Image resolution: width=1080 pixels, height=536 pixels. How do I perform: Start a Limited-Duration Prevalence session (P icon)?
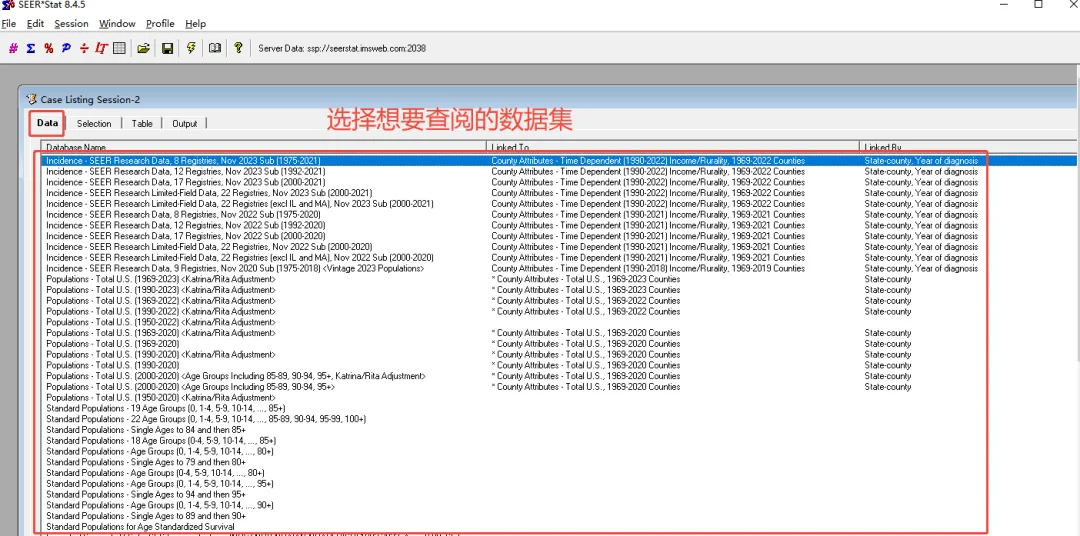tap(66, 48)
